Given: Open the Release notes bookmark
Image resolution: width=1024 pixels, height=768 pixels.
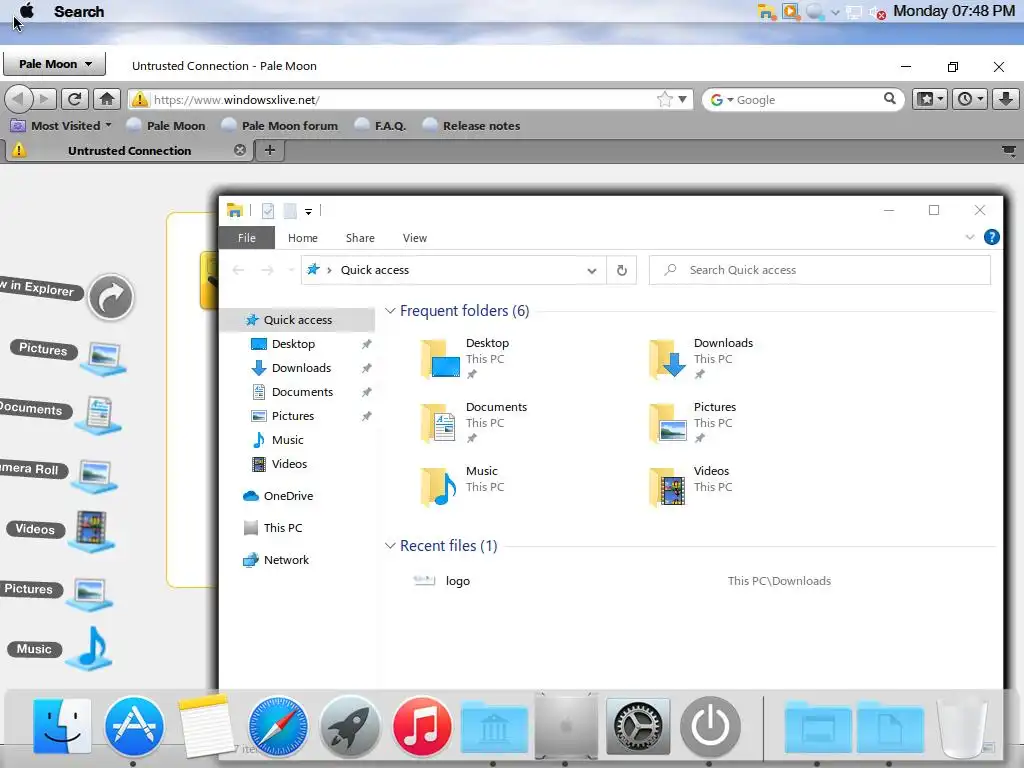Looking at the screenshot, I should click(x=472, y=125).
